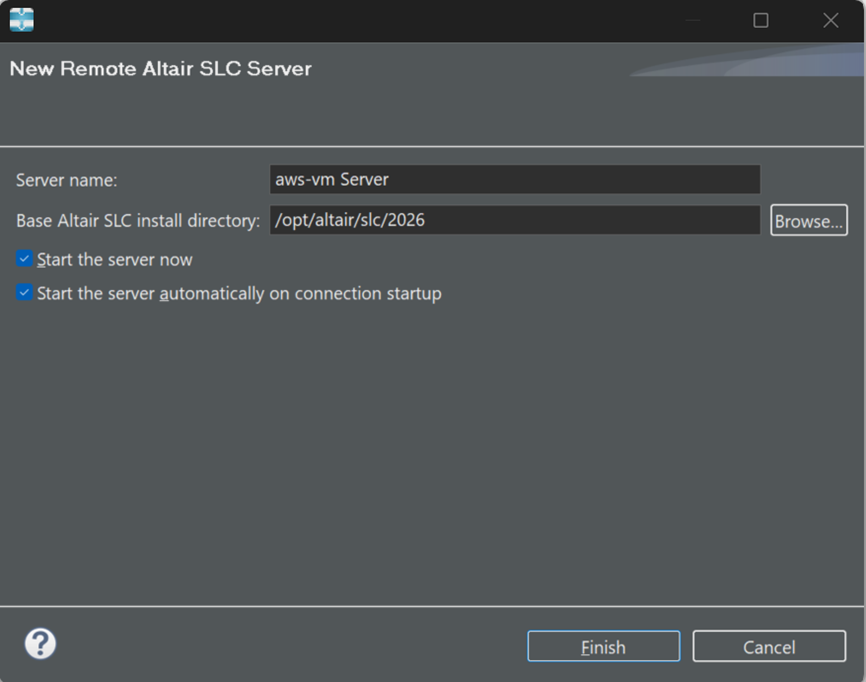Open the Browse... directory picker
Viewport: 866px width, 682px height.
click(x=809, y=220)
